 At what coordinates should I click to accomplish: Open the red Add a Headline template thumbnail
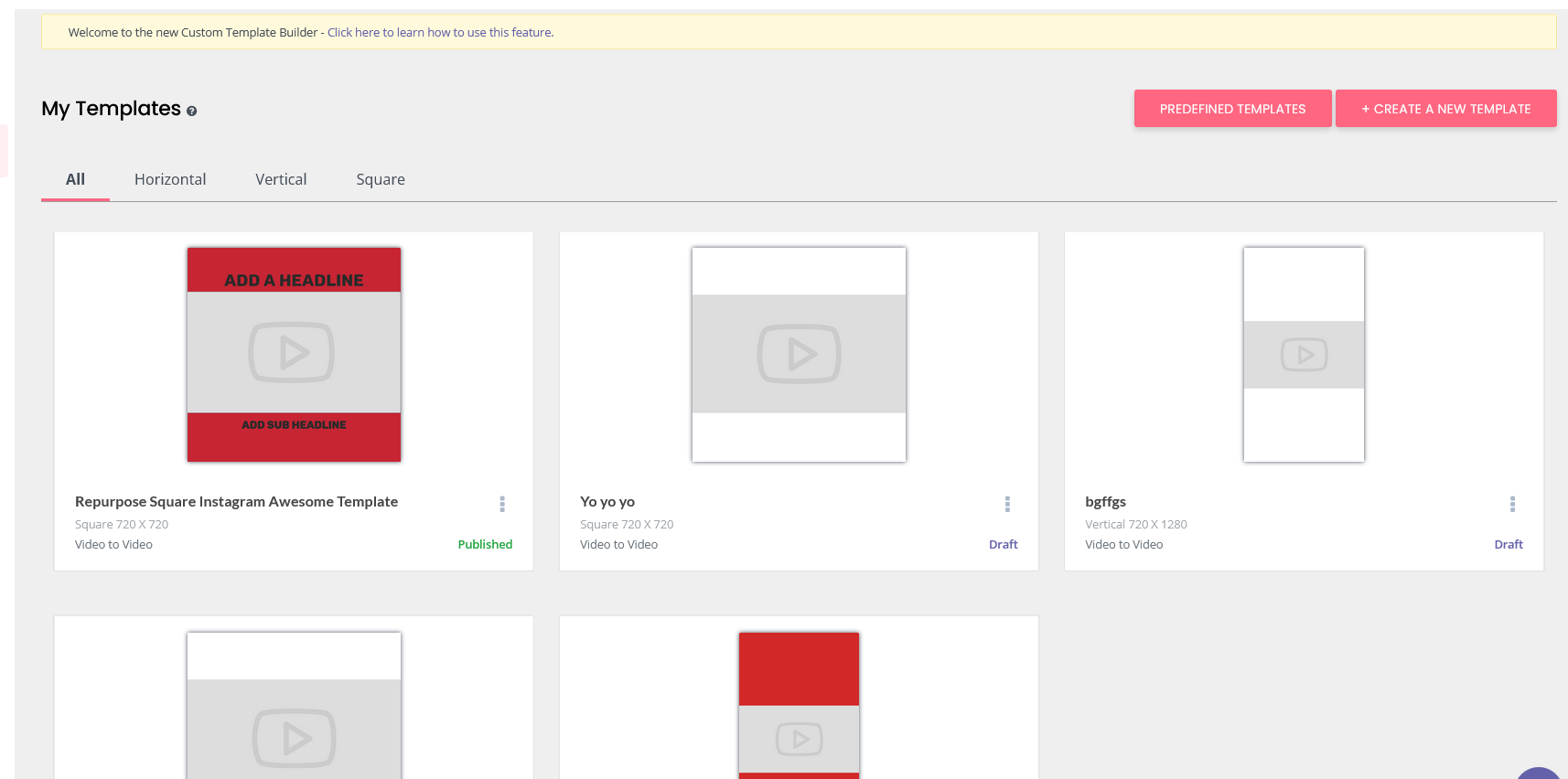(294, 354)
